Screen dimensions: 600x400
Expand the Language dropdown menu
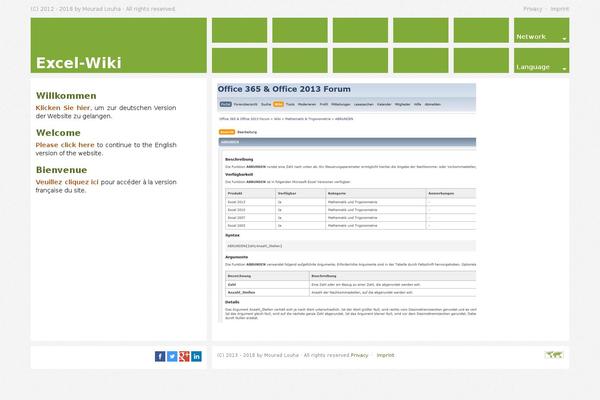point(541,60)
